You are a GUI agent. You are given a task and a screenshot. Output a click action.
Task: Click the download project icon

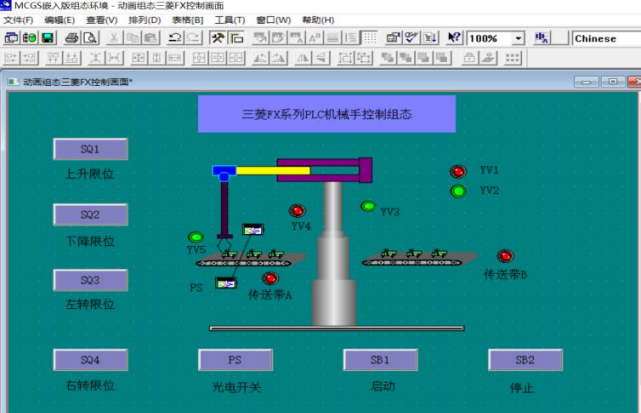(430, 38)
